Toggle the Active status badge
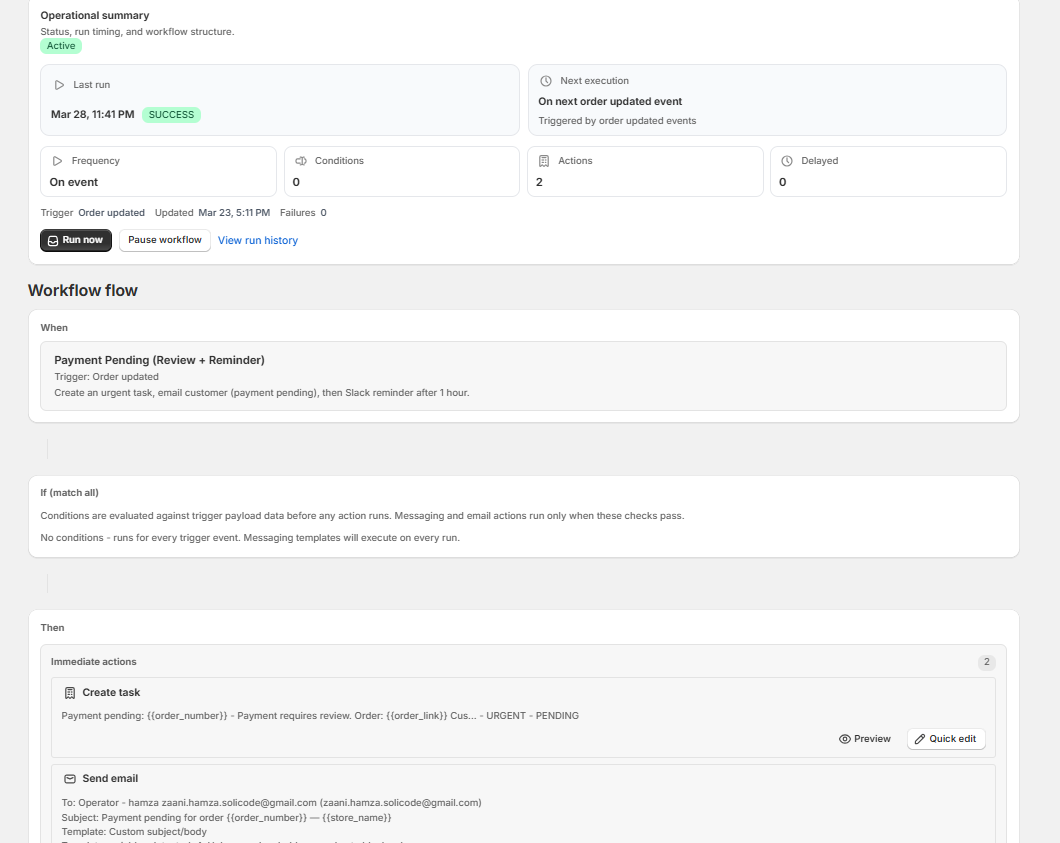 point(60,46)
